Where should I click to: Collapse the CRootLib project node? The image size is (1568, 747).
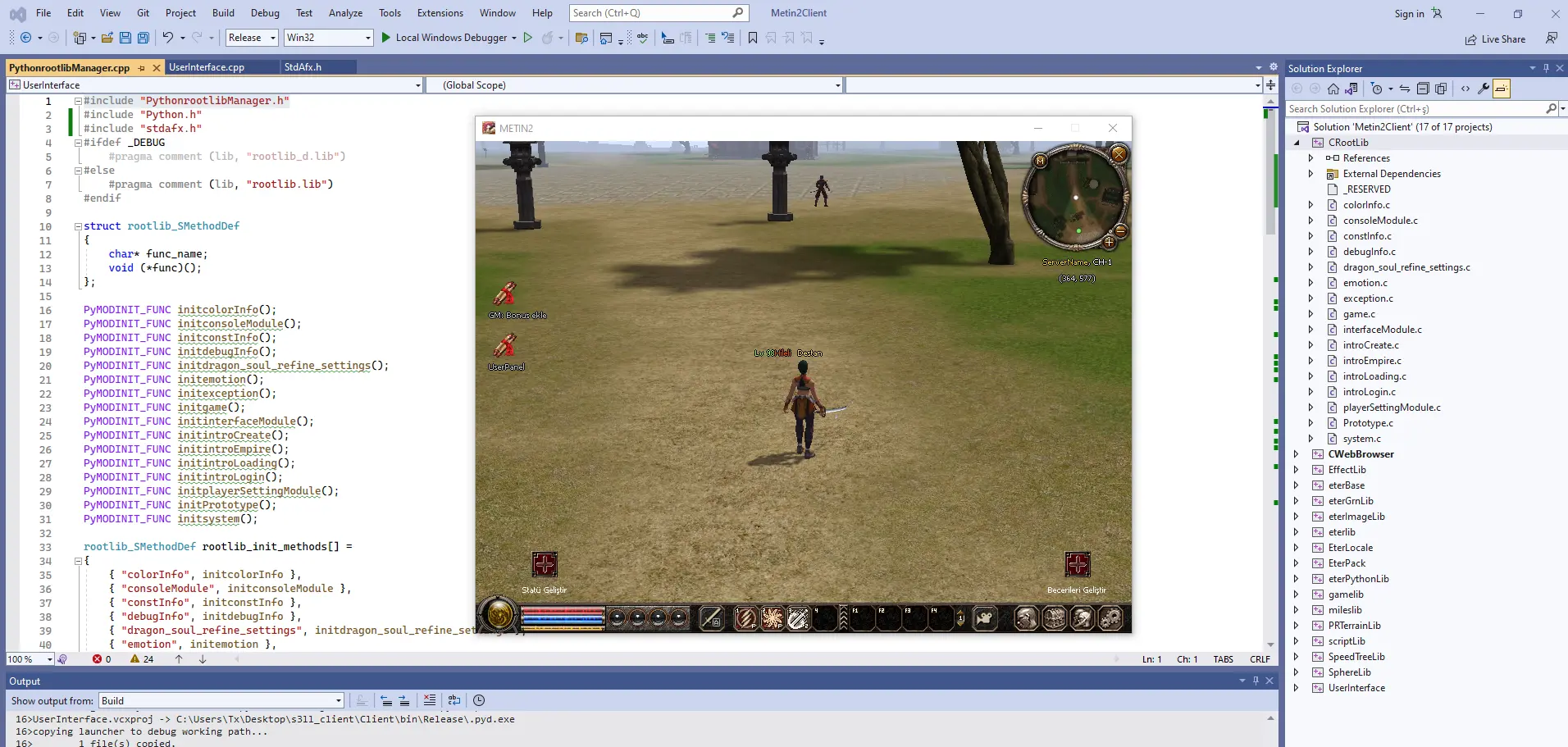(x=1297, y=143)
